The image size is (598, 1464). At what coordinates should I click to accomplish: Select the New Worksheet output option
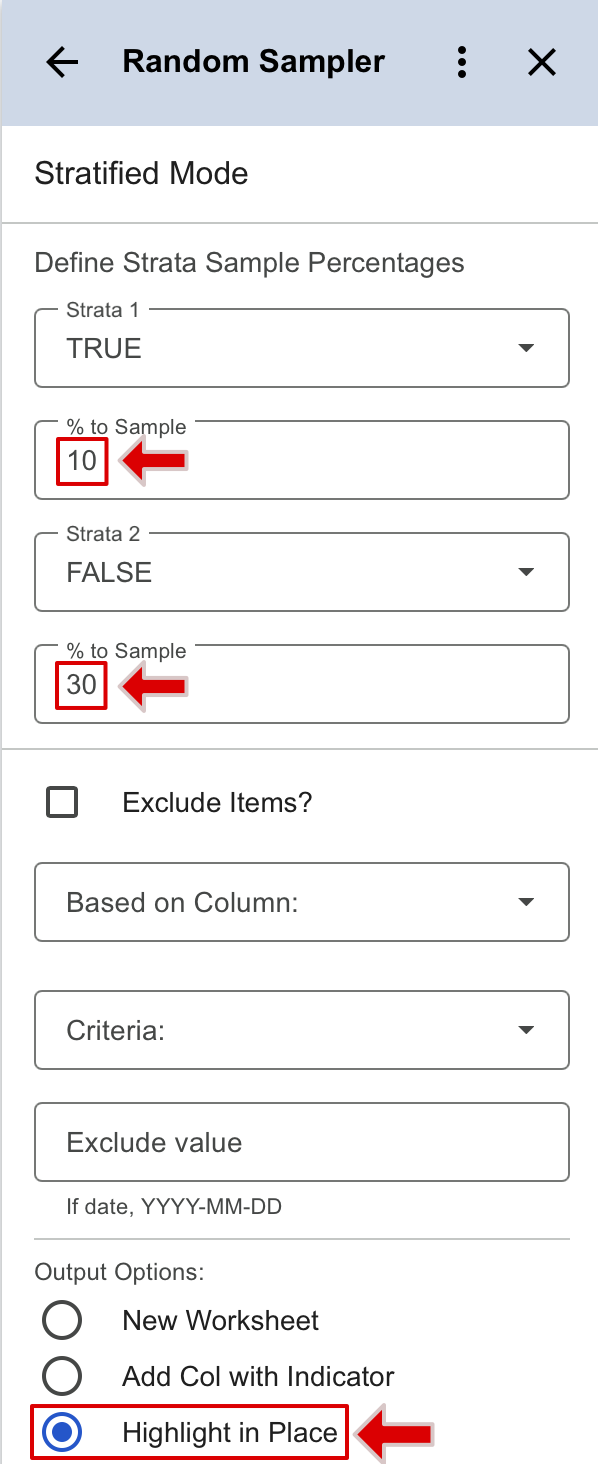[62, 1320]
